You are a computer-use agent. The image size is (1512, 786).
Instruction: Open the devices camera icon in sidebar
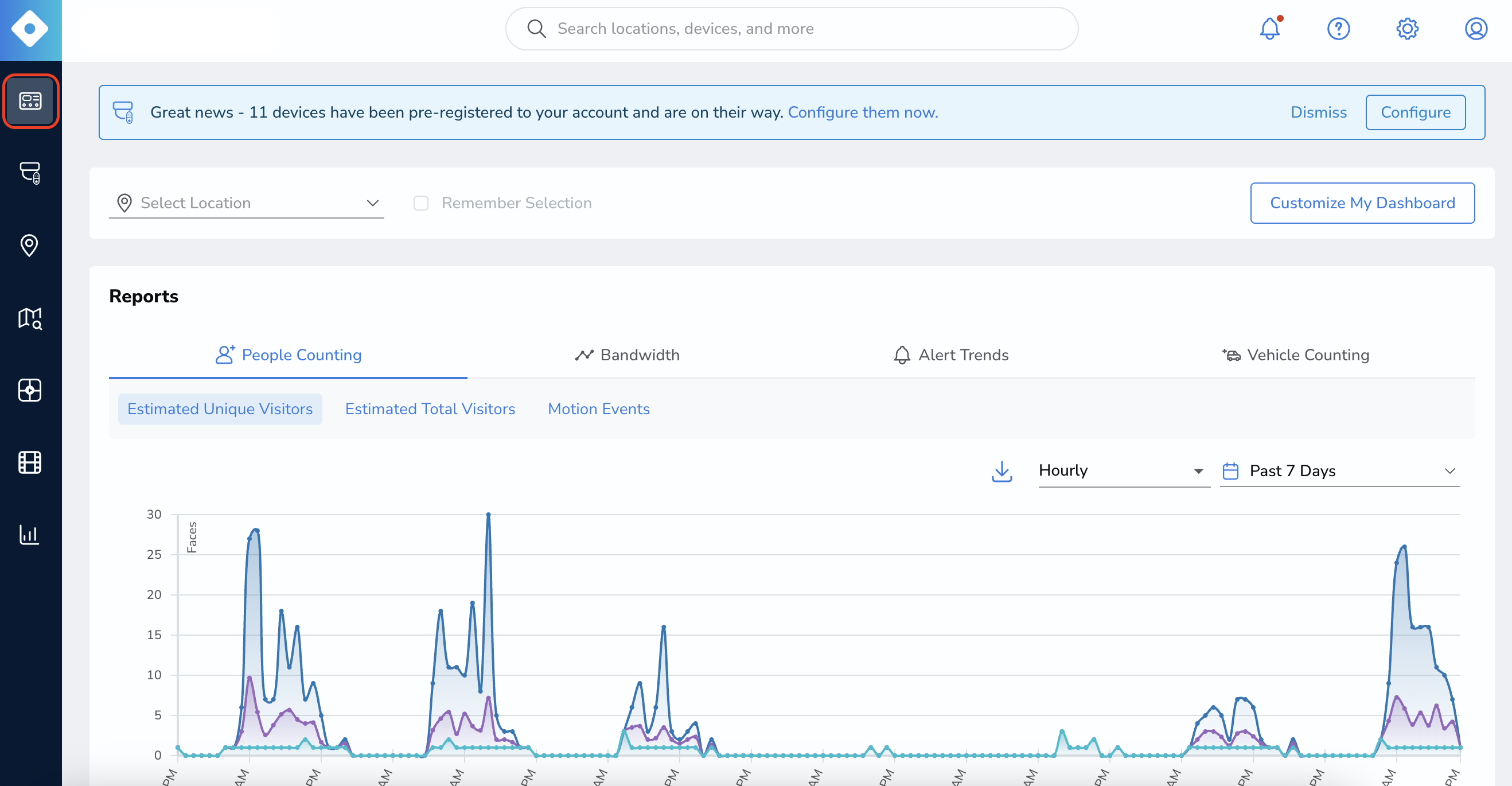(30, 173)
